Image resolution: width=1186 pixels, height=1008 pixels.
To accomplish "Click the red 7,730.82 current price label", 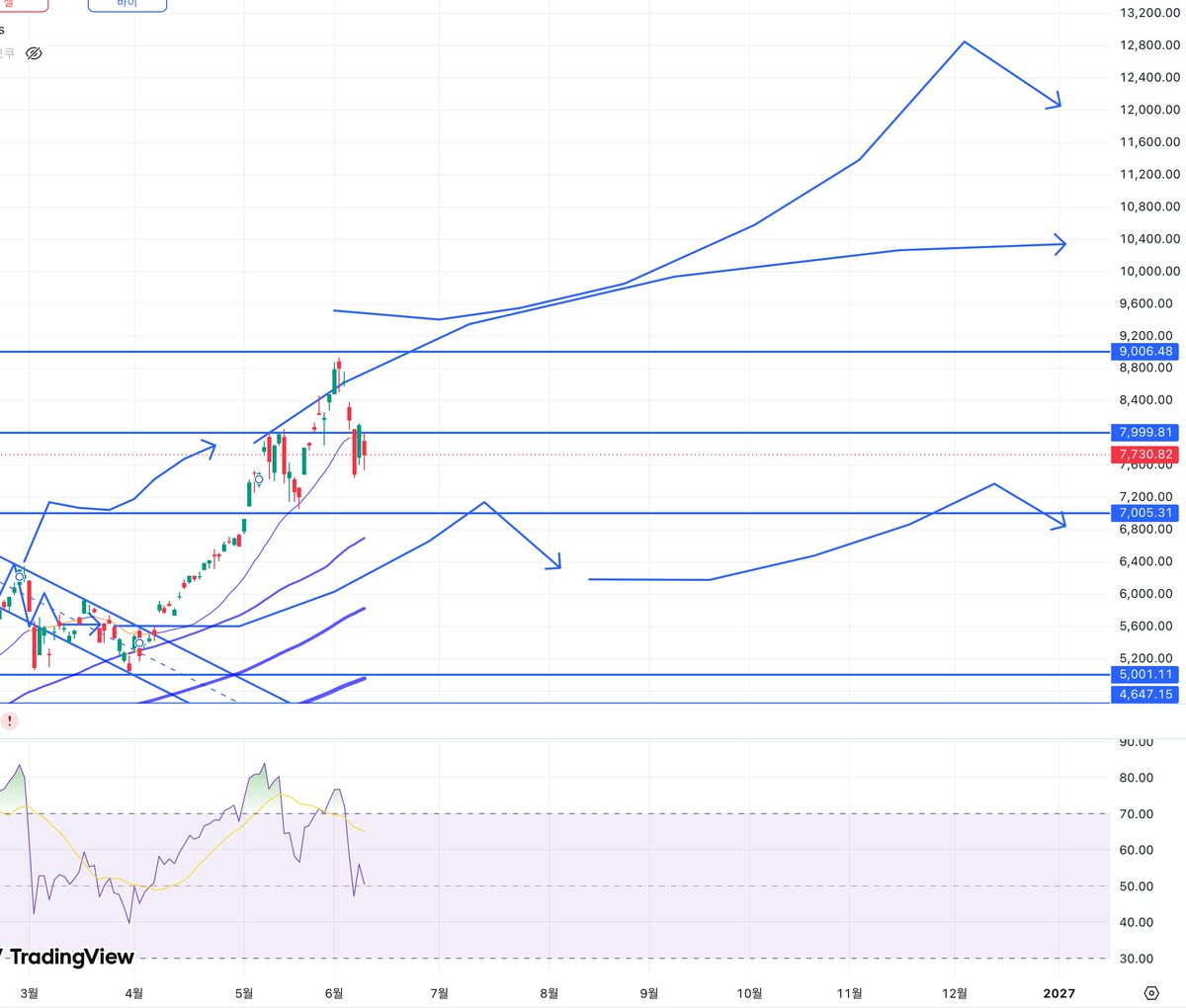I will coord(1146,455).
